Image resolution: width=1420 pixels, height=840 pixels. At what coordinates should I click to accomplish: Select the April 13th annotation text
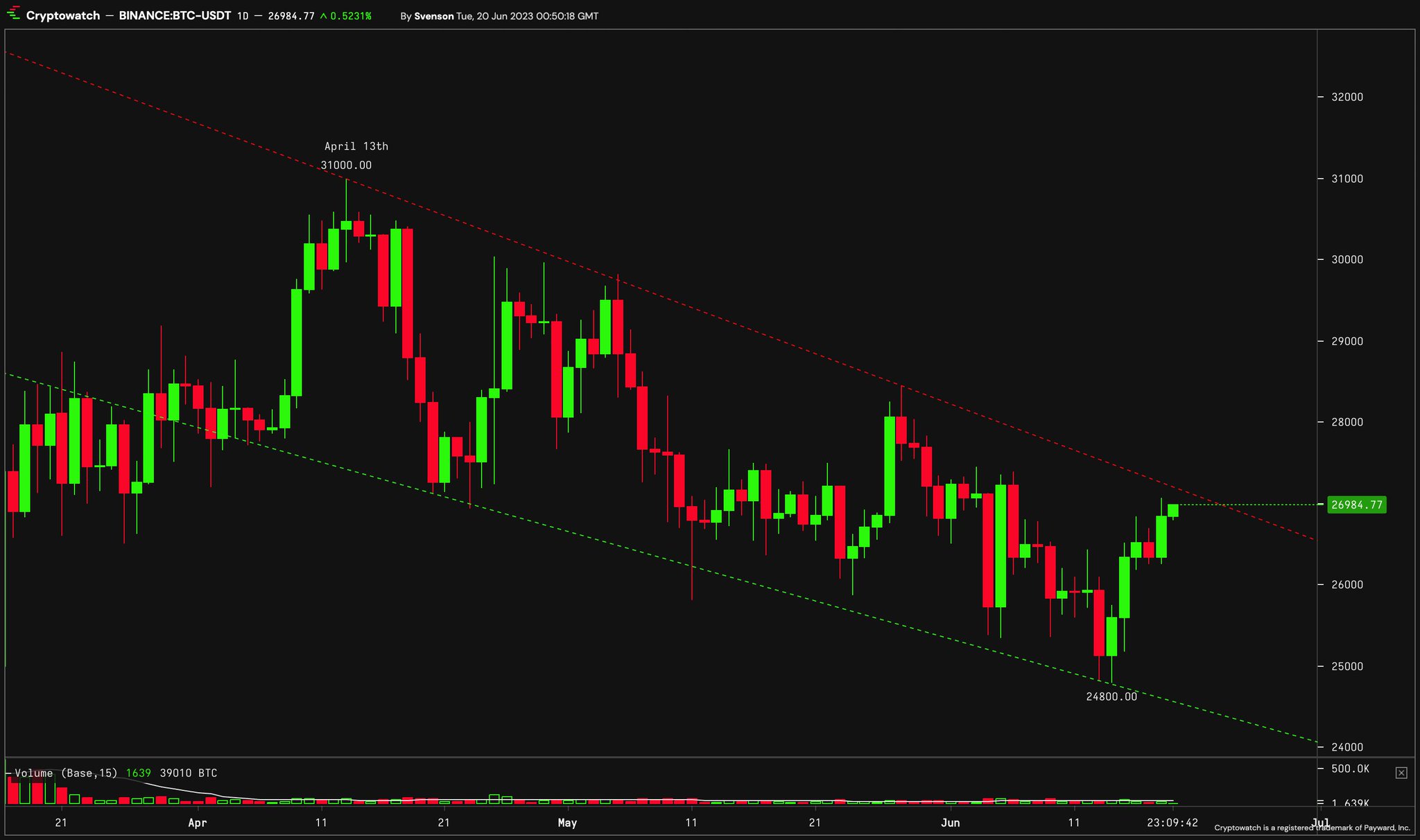356,146
